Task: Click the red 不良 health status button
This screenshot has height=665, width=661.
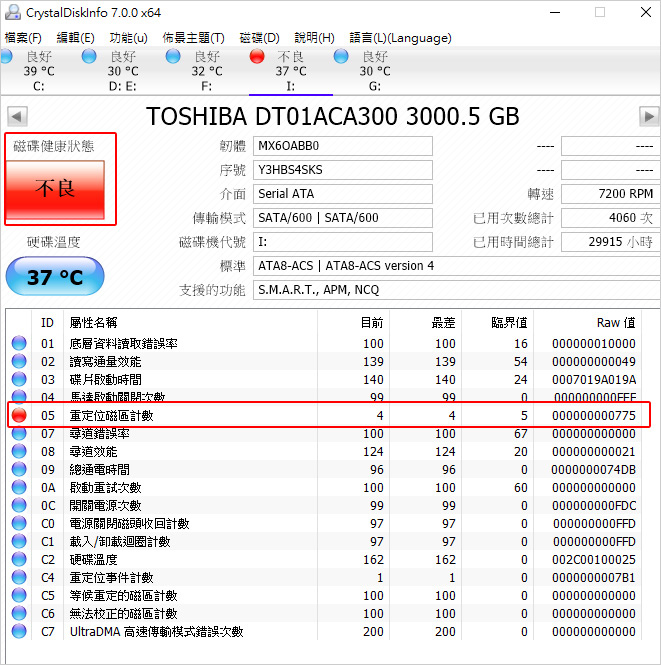Action: [55, 189]
